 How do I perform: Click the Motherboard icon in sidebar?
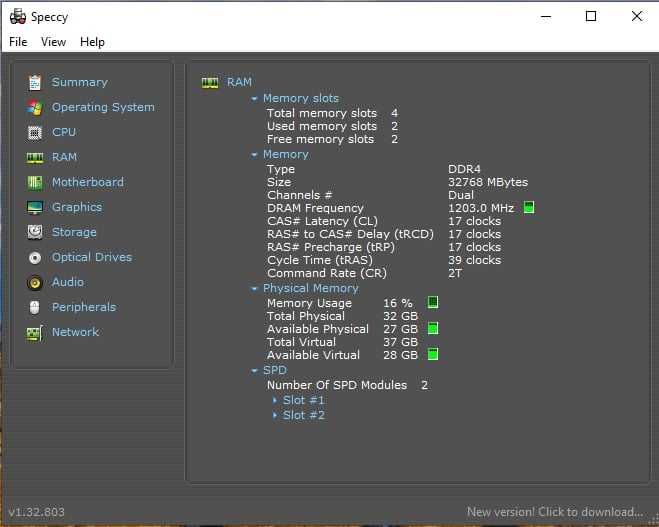click(35, 183)
